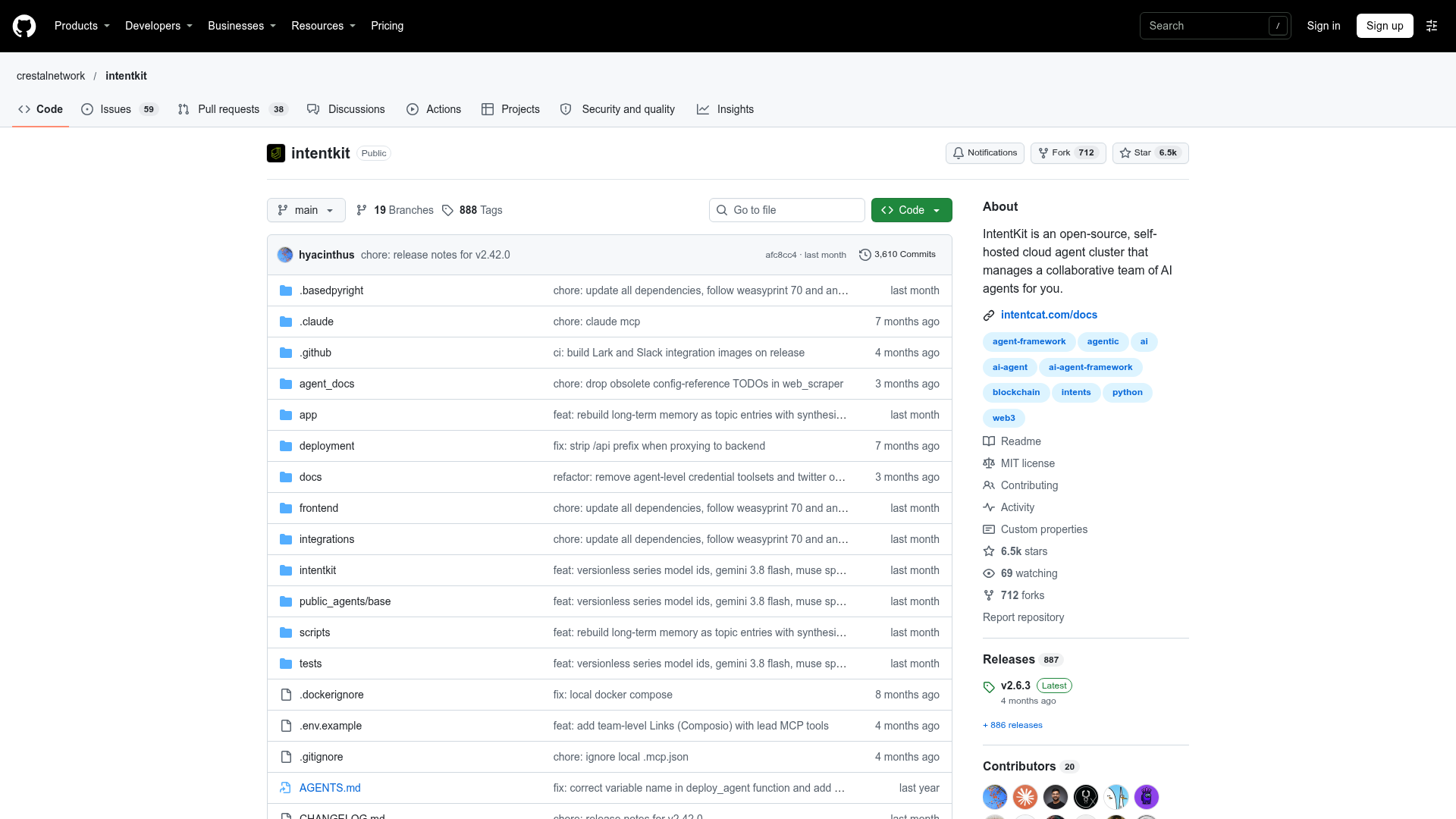
Task: Open the AGENTS.md file
Action: (x=330, y=788)
